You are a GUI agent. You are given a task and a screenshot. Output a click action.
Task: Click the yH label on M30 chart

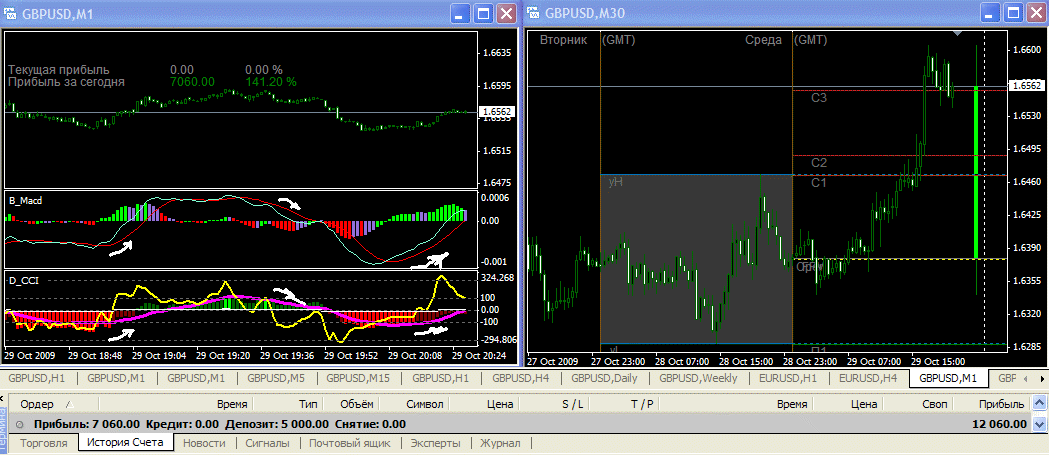click(x=615, y=181)
